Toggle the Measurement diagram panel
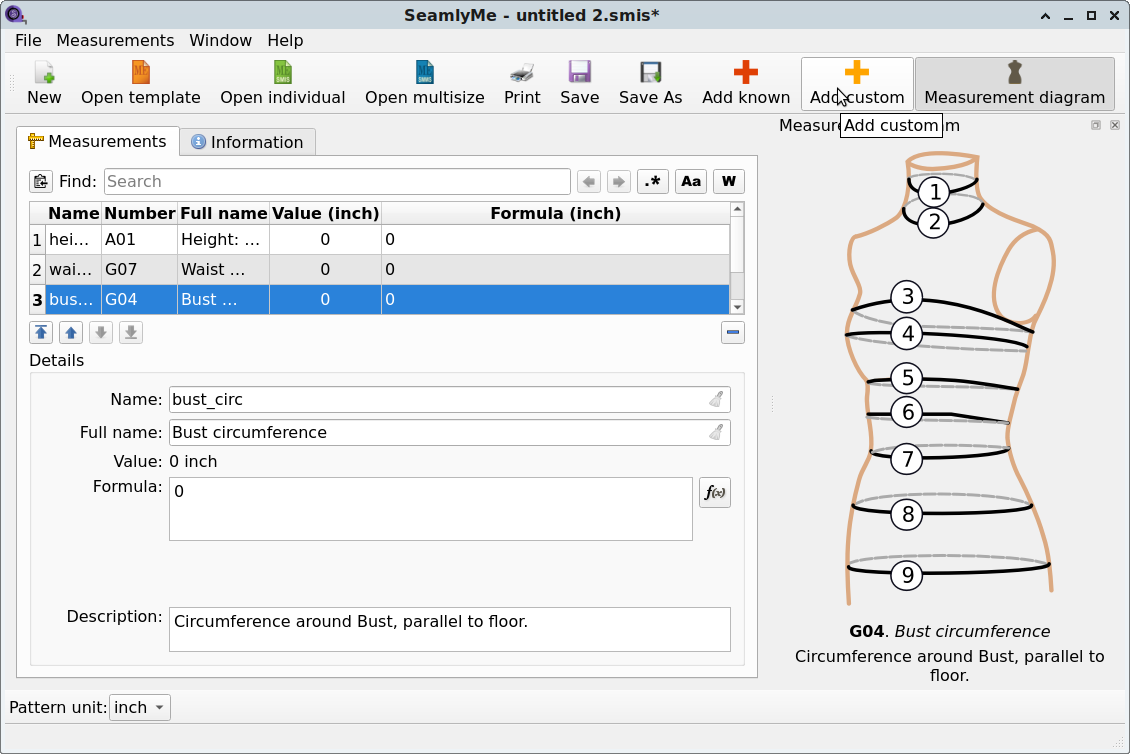This screenshot has width=1130, height=754. click(x=1015, y=84)
